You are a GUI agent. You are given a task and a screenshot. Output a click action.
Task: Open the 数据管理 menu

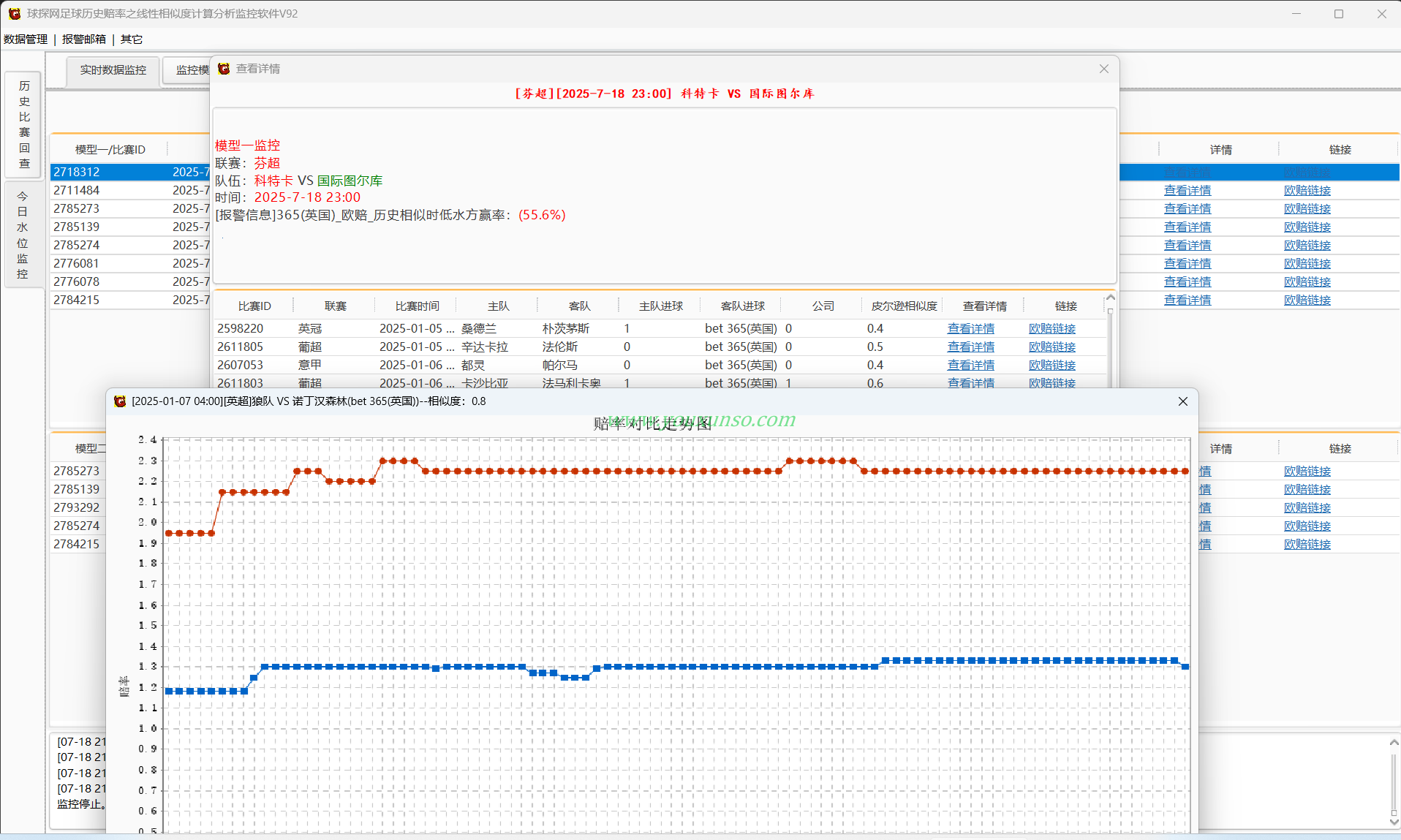click(26, 39)
